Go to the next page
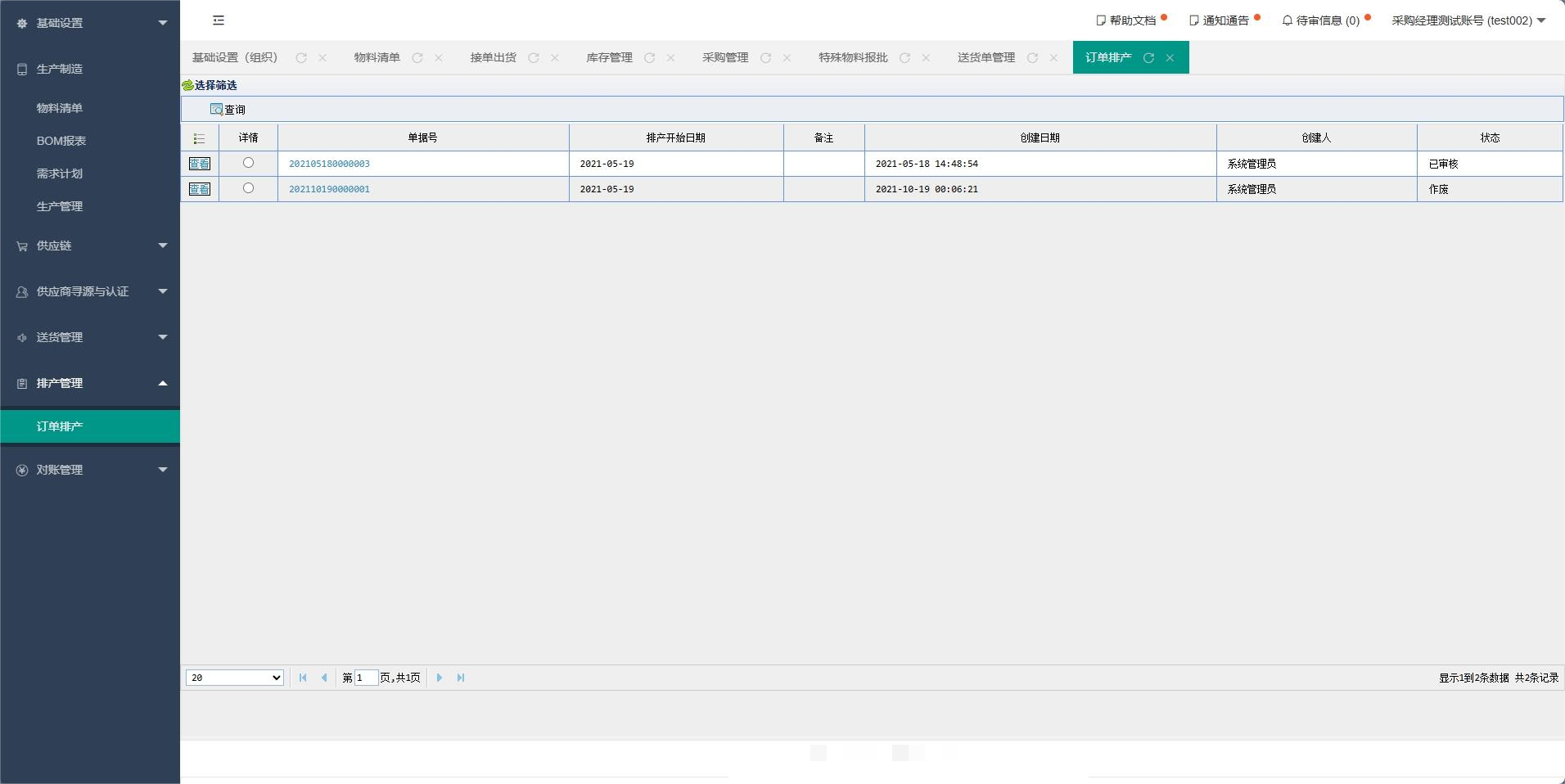The image size is (1565, 784). pos(440,678)
